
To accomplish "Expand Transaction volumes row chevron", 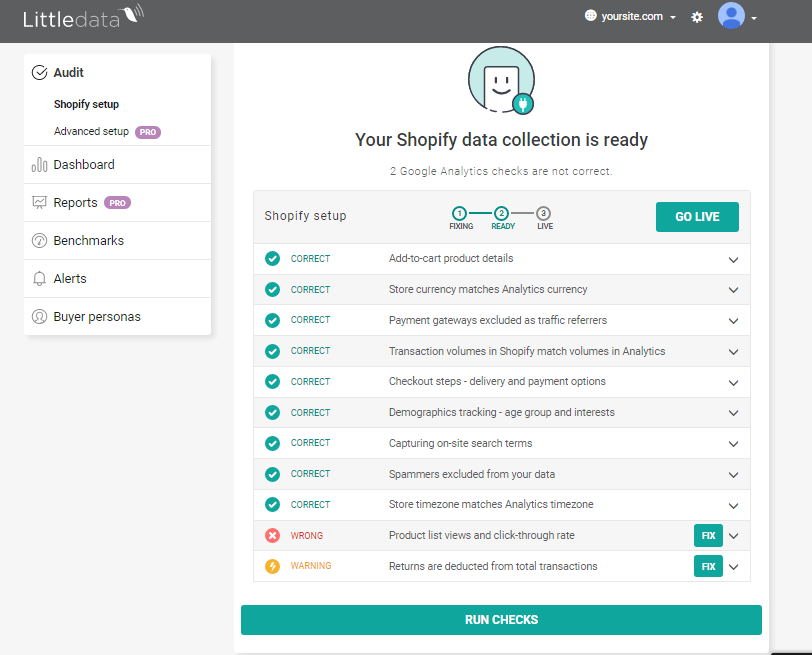I will coord(733,352).
